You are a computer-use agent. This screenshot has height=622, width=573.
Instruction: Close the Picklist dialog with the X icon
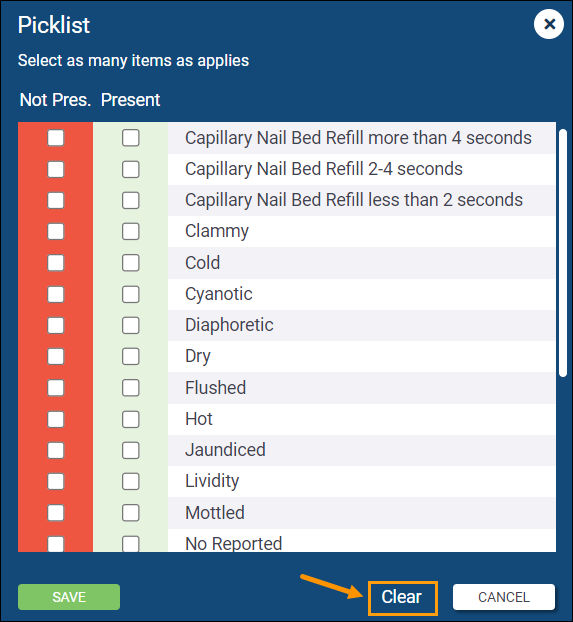[x=549, y=24]
